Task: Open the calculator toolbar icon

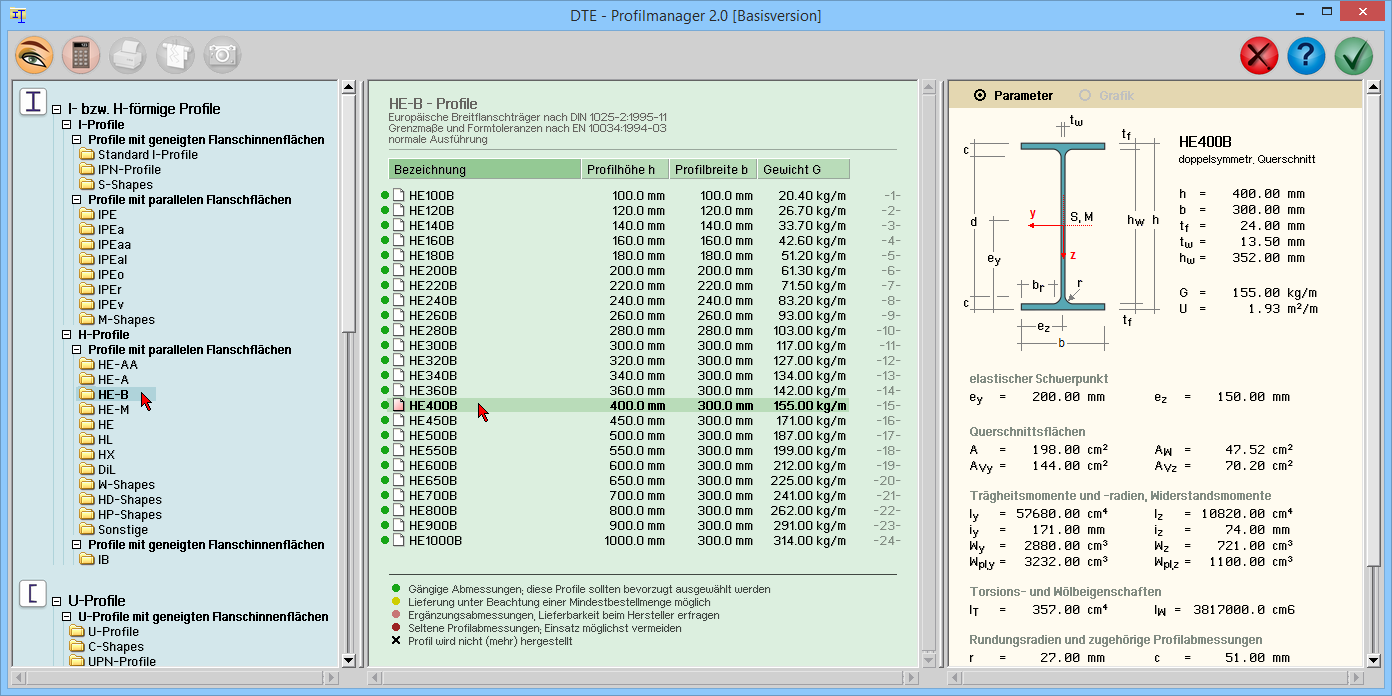Action: [81, 55]
